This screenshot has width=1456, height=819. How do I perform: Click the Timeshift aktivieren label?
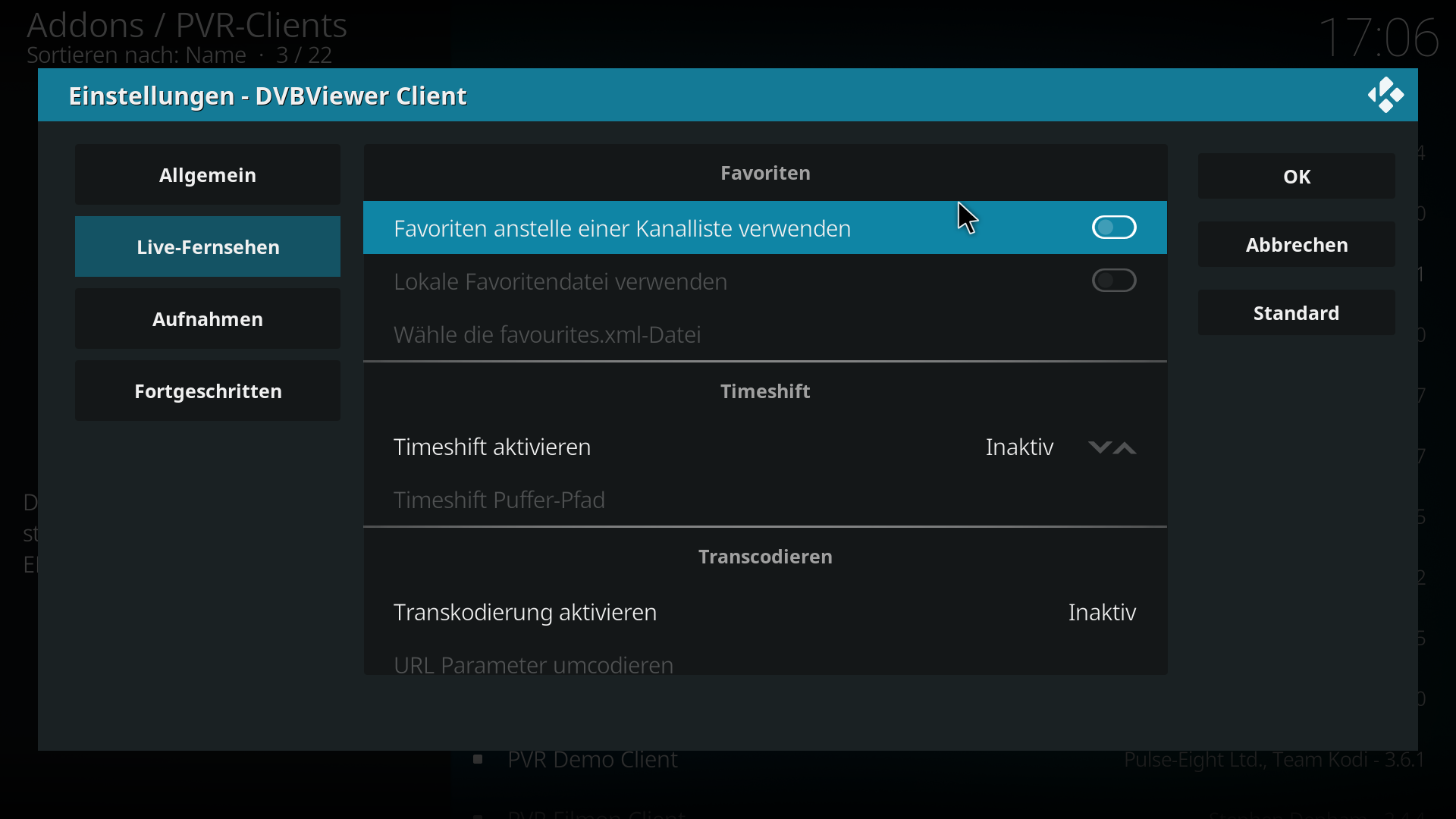click(x=492, y=447)
